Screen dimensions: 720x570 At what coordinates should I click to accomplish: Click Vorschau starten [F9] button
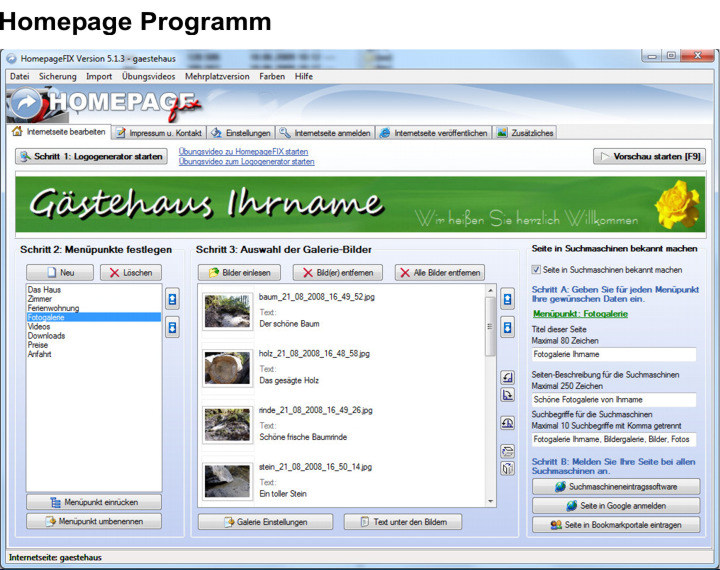coord(649,157)
